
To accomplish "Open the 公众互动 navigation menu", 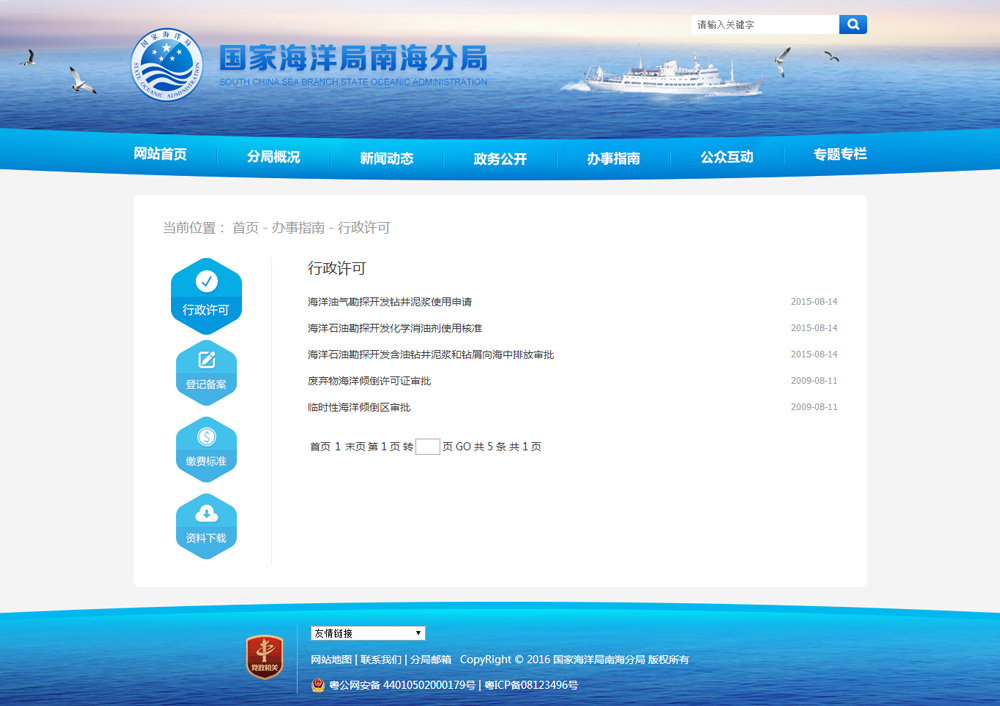I will pos(726,157).
